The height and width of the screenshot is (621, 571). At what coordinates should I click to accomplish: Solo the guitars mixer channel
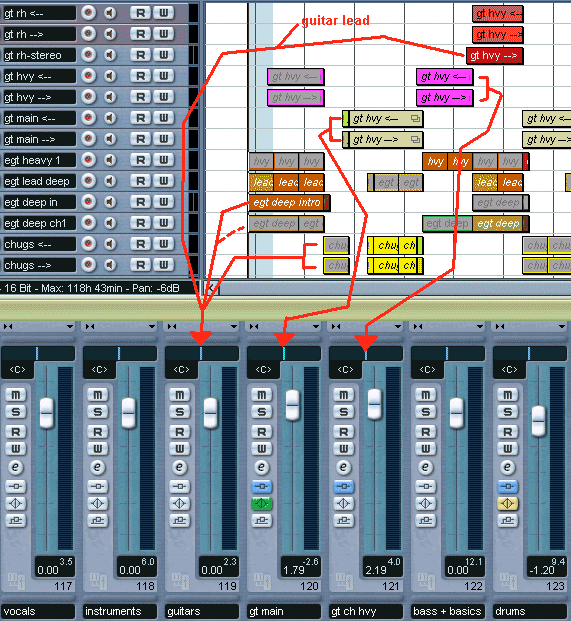[179, 412]
